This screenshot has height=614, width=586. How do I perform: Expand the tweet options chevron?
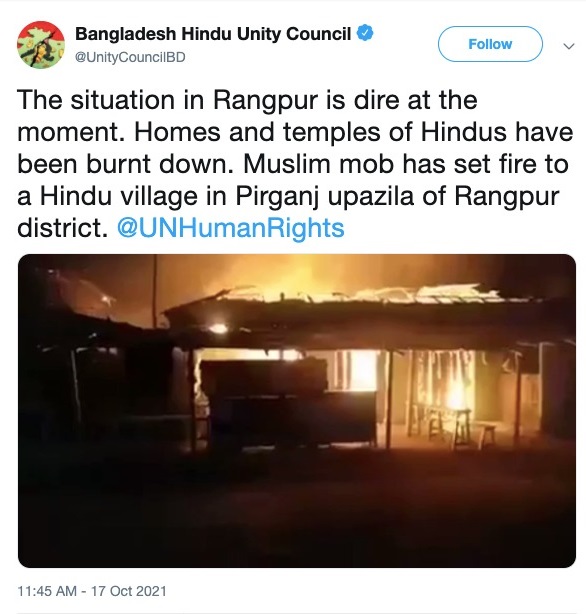[568, 46]
